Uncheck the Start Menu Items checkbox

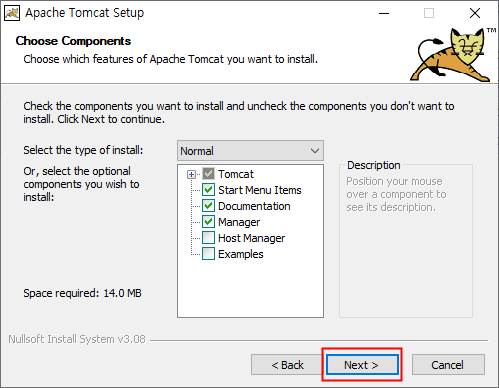(x=208, y=190)
